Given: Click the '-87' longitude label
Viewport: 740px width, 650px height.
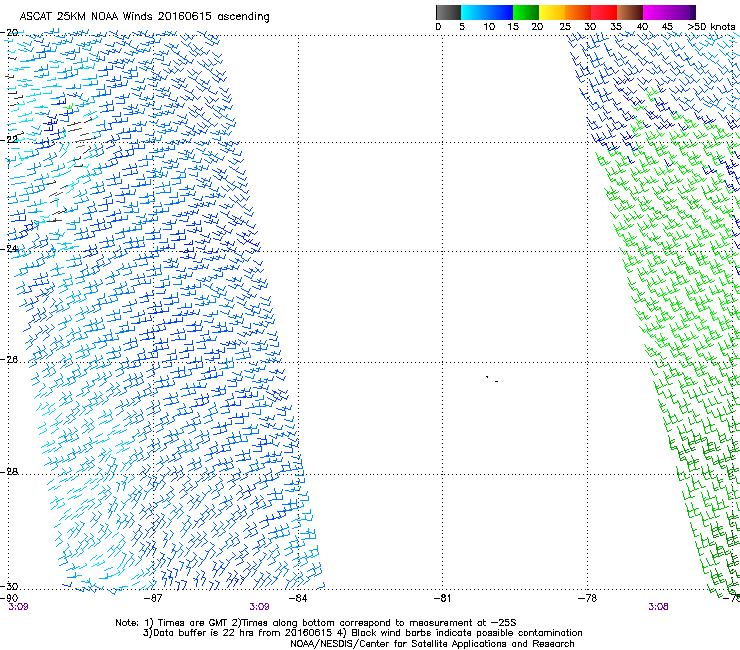Looking at the screenshot, I should click(x=152, y=598).
